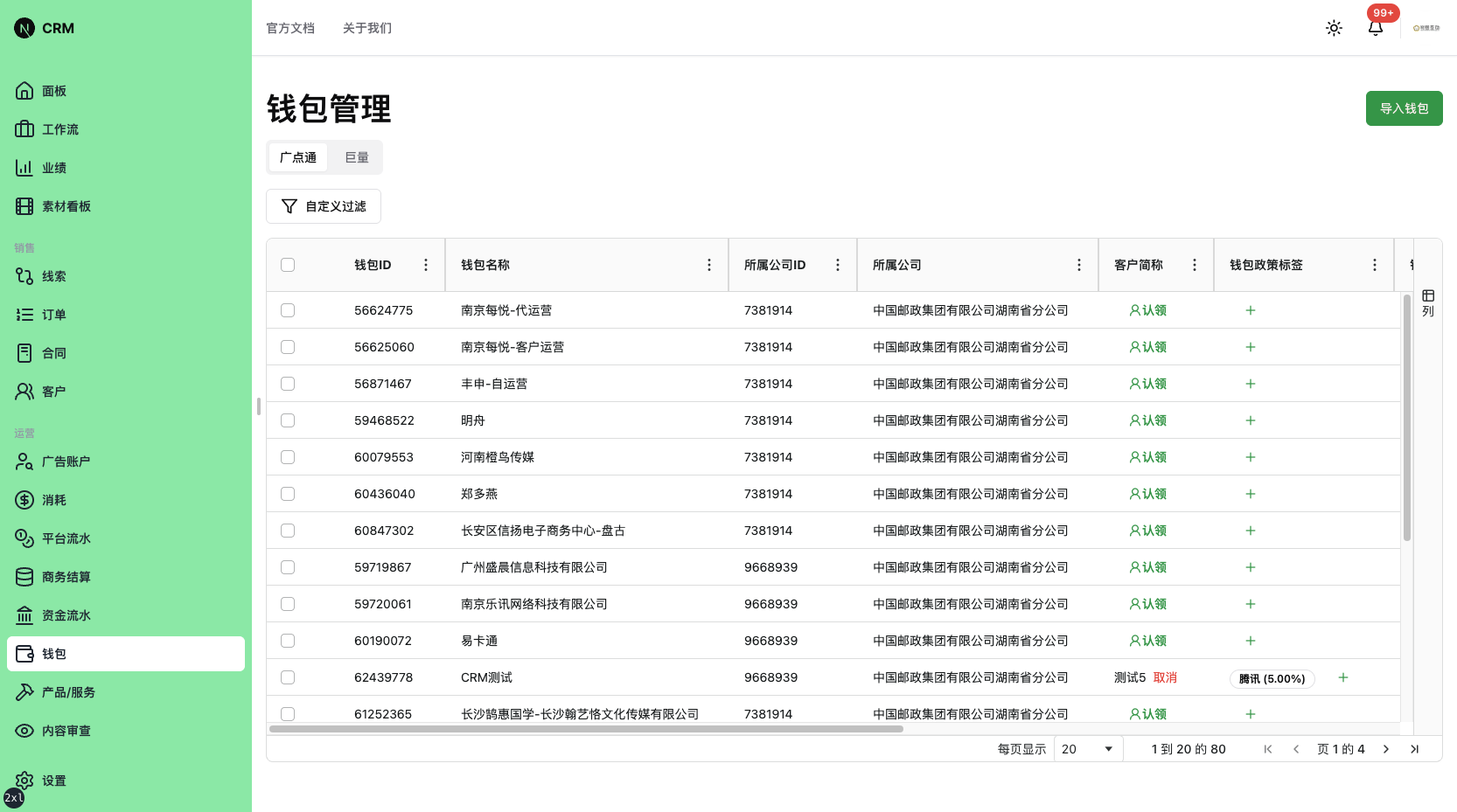Open the 素材看板 panel
The height and width of the screenshot is (812, 1457).
point(66,205)
